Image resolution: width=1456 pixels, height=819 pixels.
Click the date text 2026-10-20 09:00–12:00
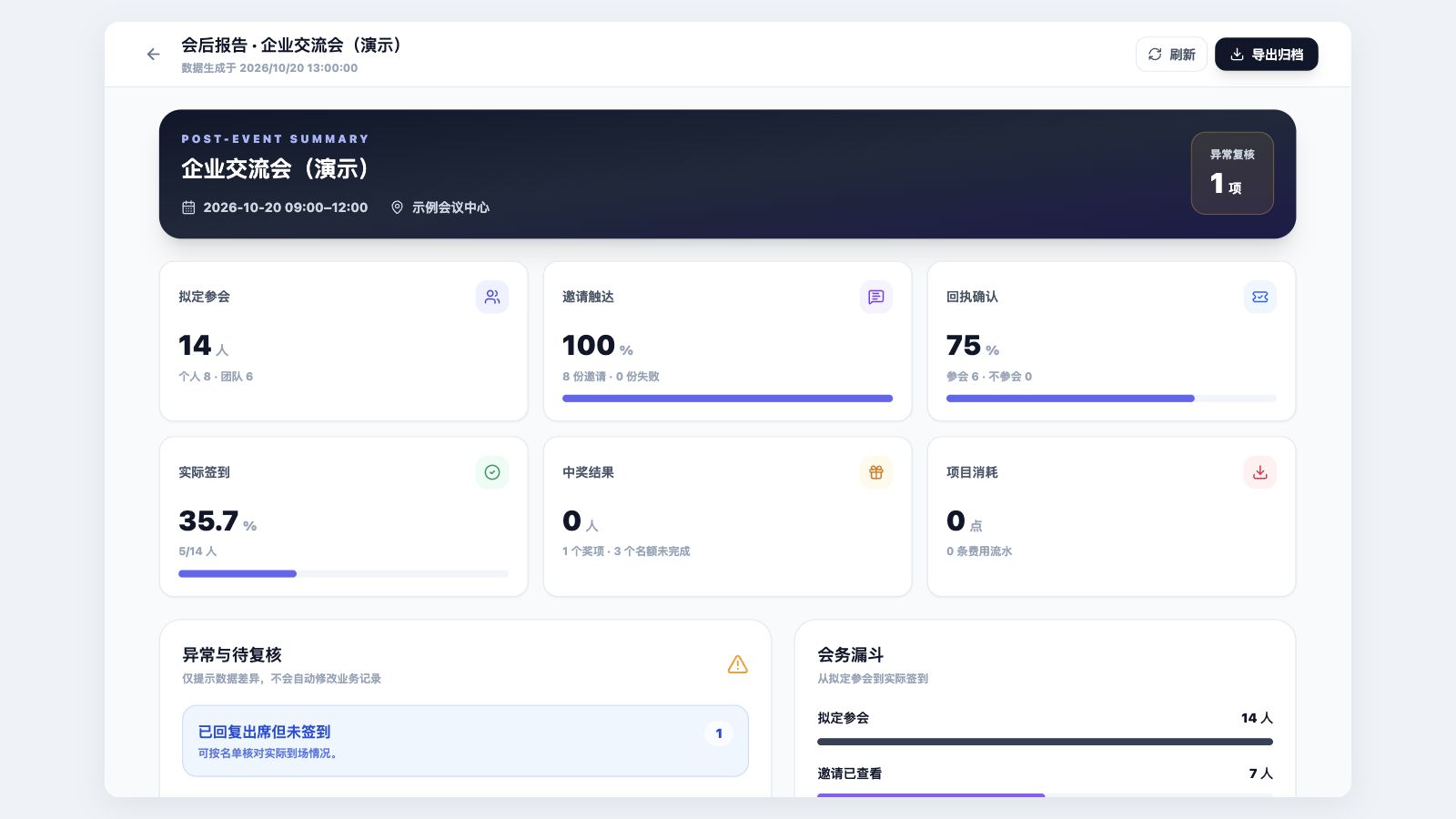[x=286, y=207]
